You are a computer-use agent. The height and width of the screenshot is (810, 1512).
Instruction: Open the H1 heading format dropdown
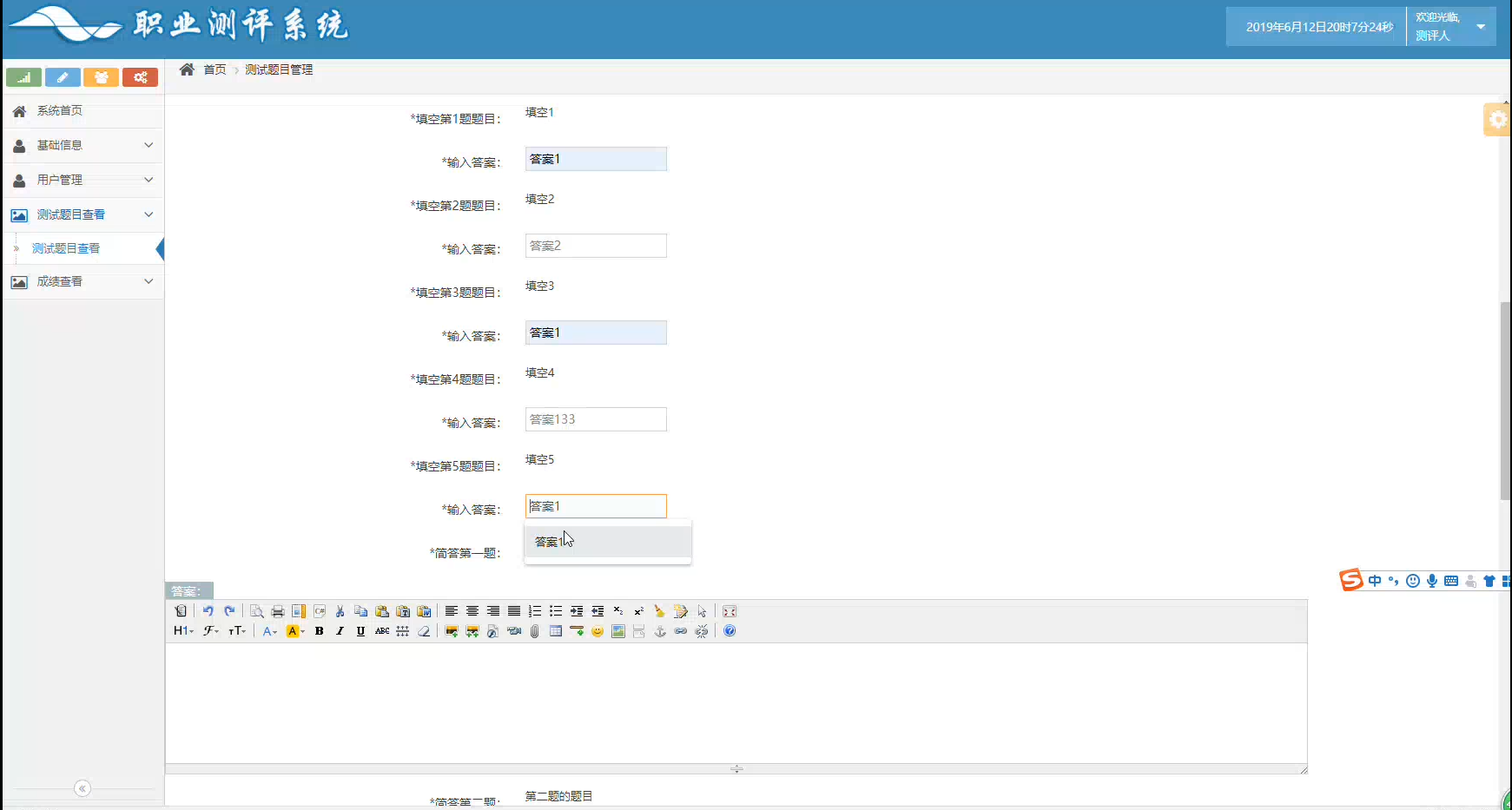183,631
